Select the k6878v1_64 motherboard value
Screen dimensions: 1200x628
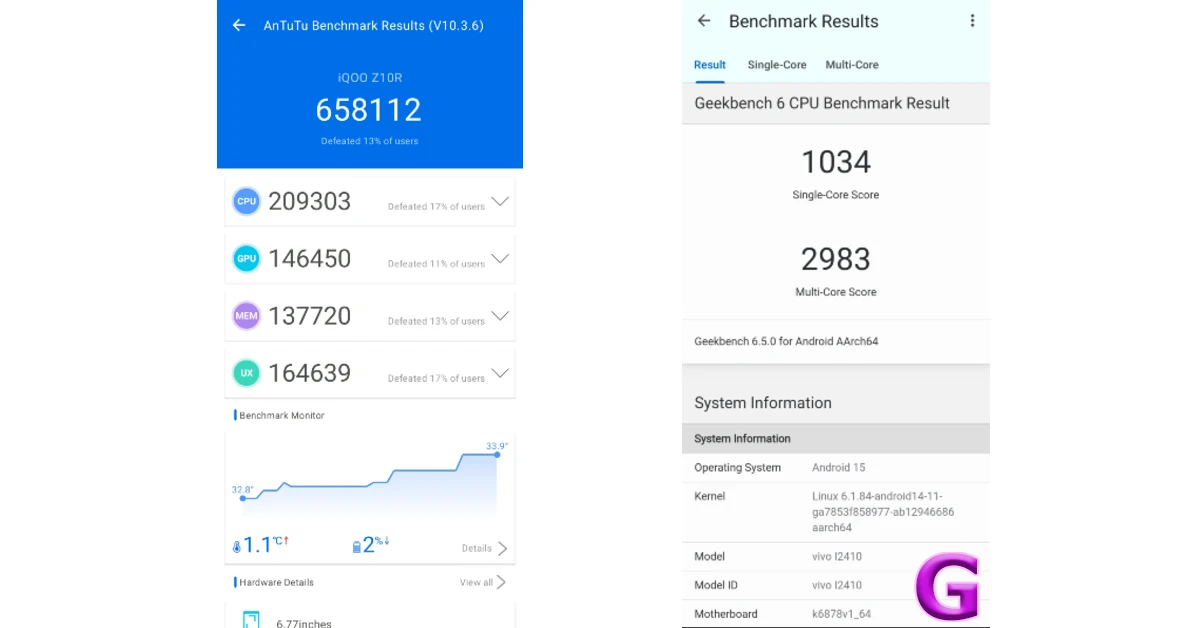(841, 614)
